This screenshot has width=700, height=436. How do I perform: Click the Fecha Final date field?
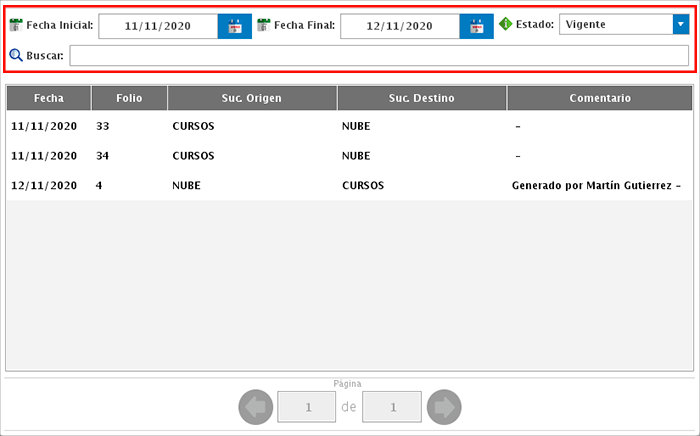point(400,26)
